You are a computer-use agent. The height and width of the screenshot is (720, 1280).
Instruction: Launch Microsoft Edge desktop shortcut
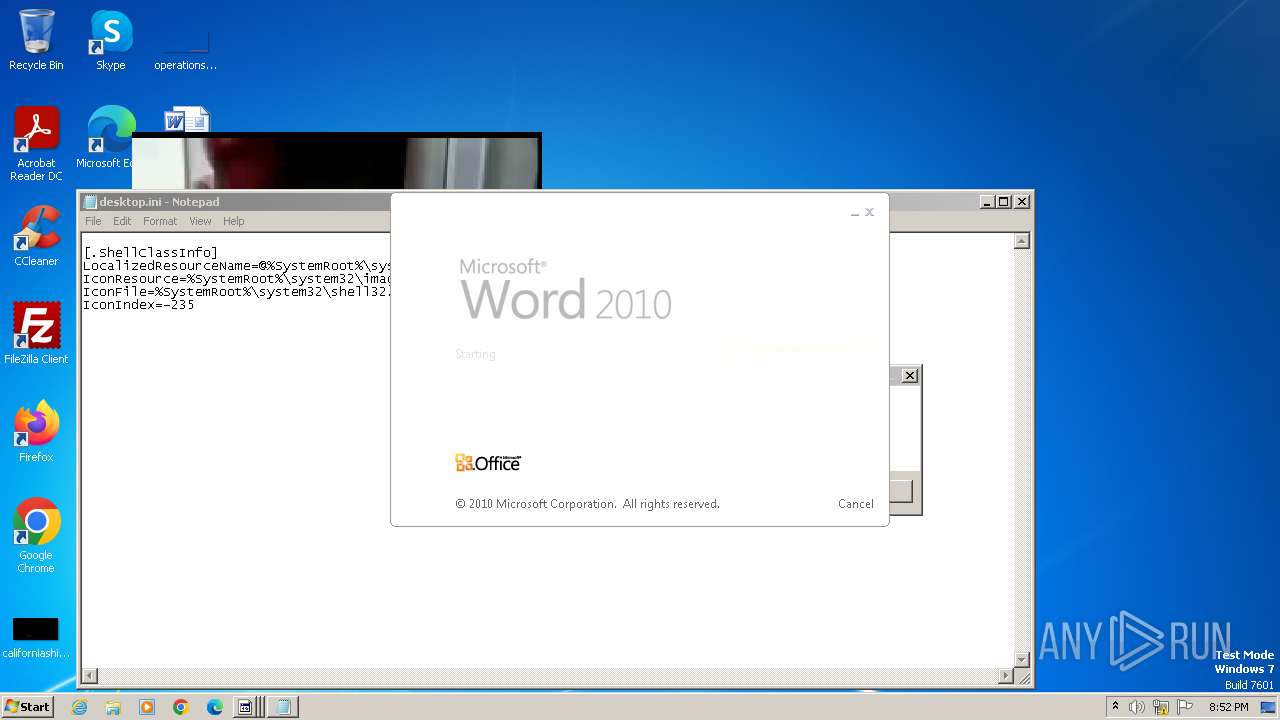click(x=108, y=138)
